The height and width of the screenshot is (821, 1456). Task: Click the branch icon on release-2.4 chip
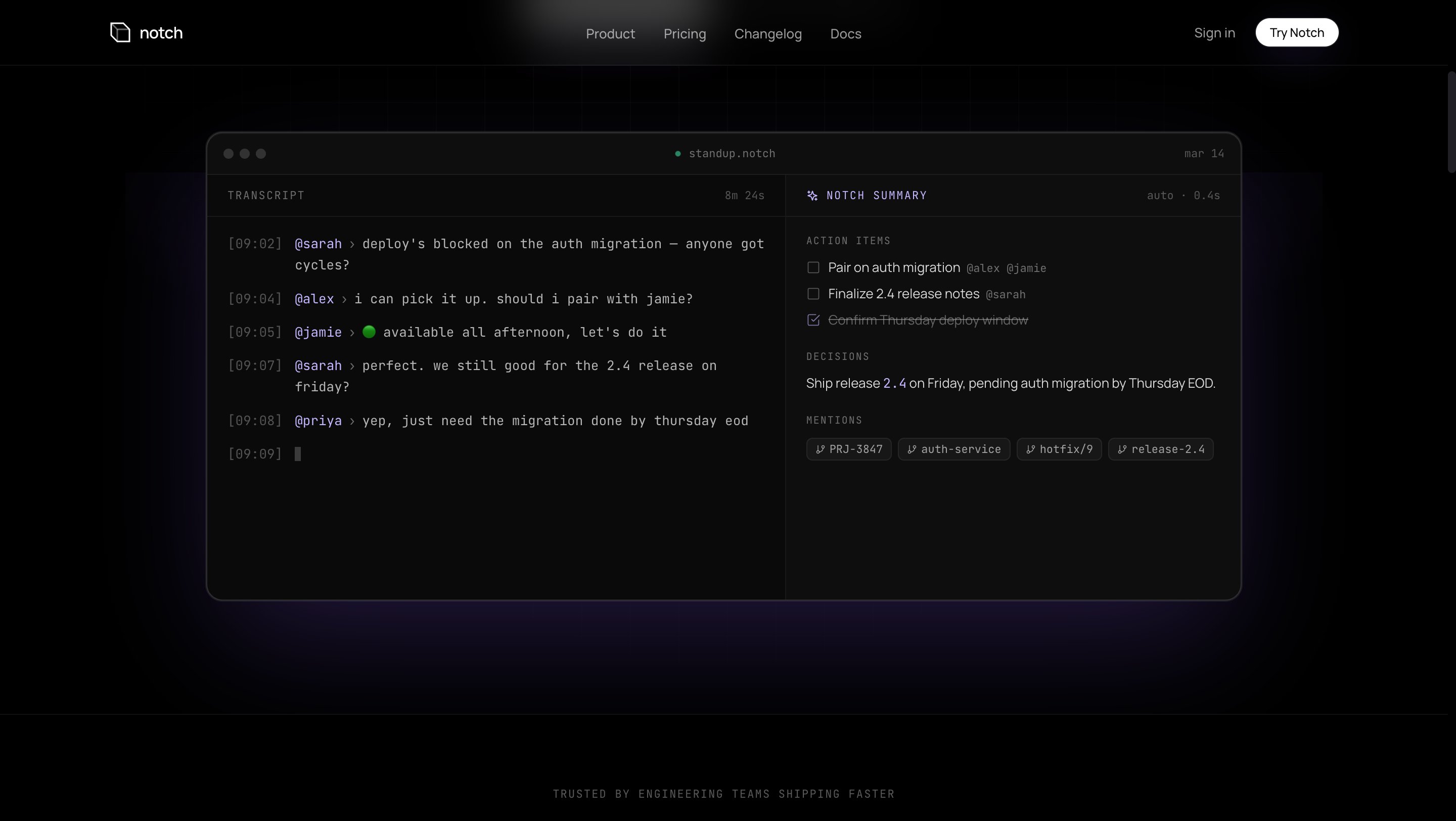point(1122,449)
